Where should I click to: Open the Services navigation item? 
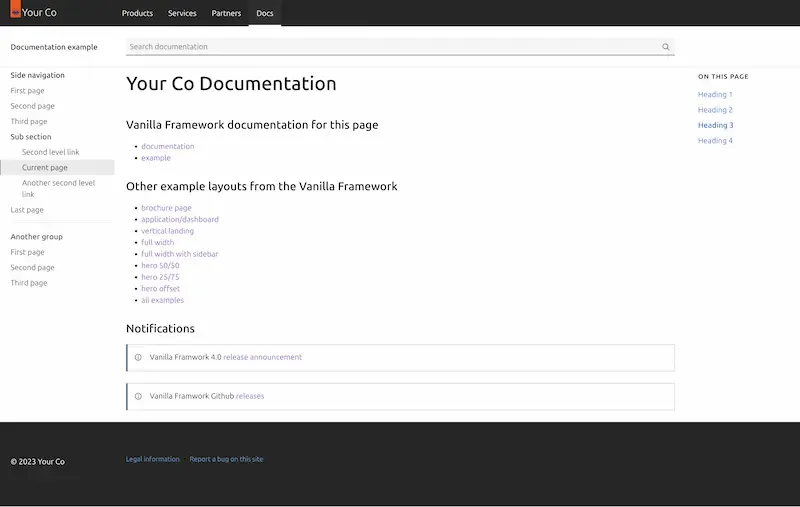[x=182, y=13]
